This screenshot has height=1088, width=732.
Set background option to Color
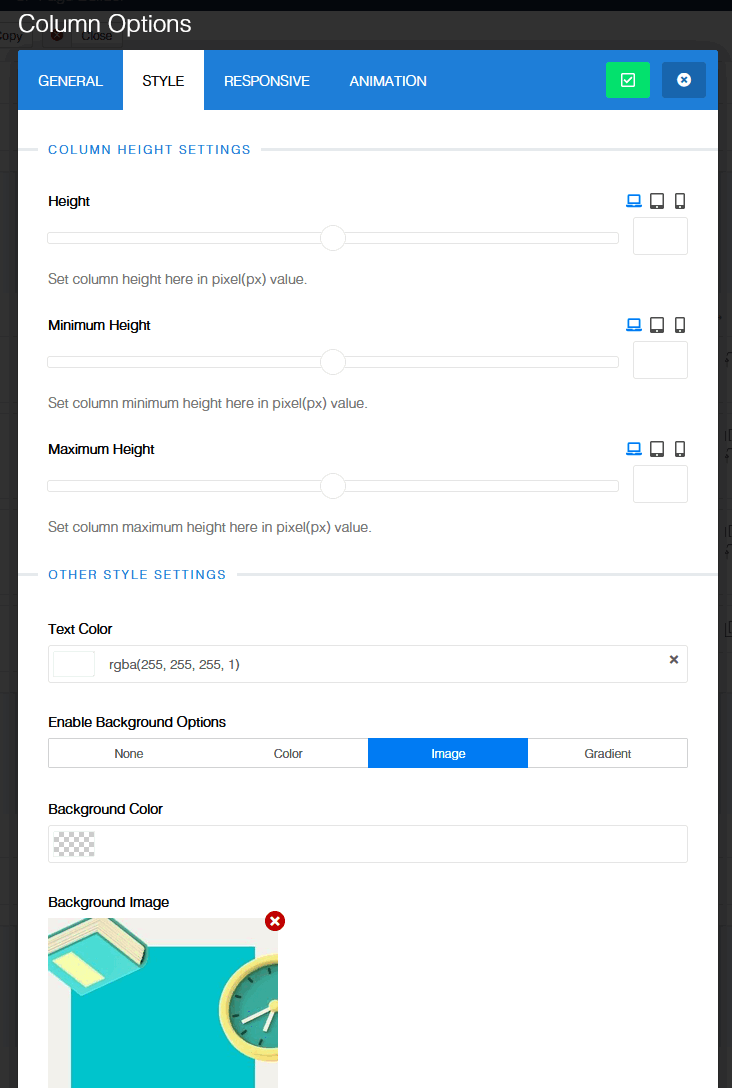click(x=288, y=754)
